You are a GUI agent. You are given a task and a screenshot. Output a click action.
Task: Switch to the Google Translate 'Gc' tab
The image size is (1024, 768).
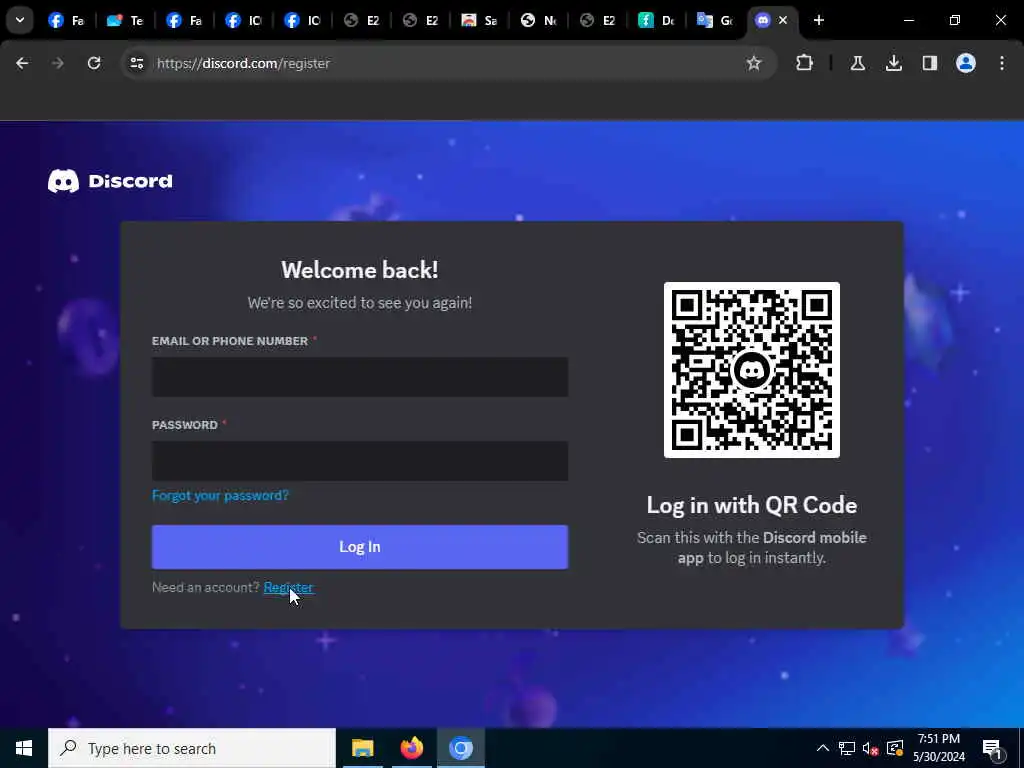tap(715, 21)
